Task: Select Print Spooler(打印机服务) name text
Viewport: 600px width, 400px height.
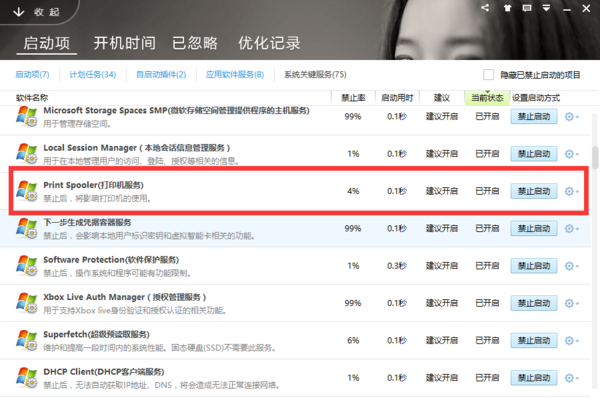Action: point(93,185)
